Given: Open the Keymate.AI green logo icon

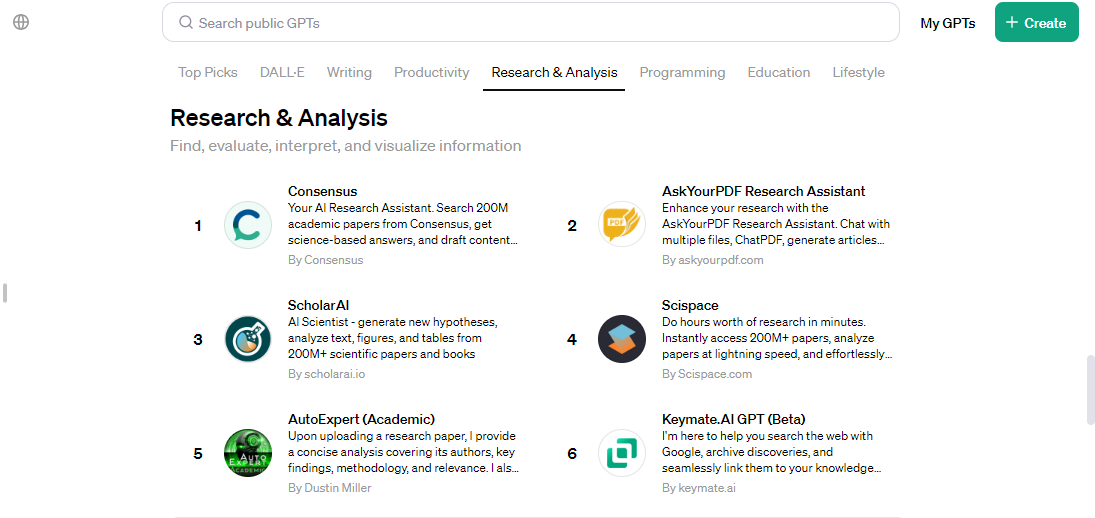Looking at the screenshot, I should 621,453.
